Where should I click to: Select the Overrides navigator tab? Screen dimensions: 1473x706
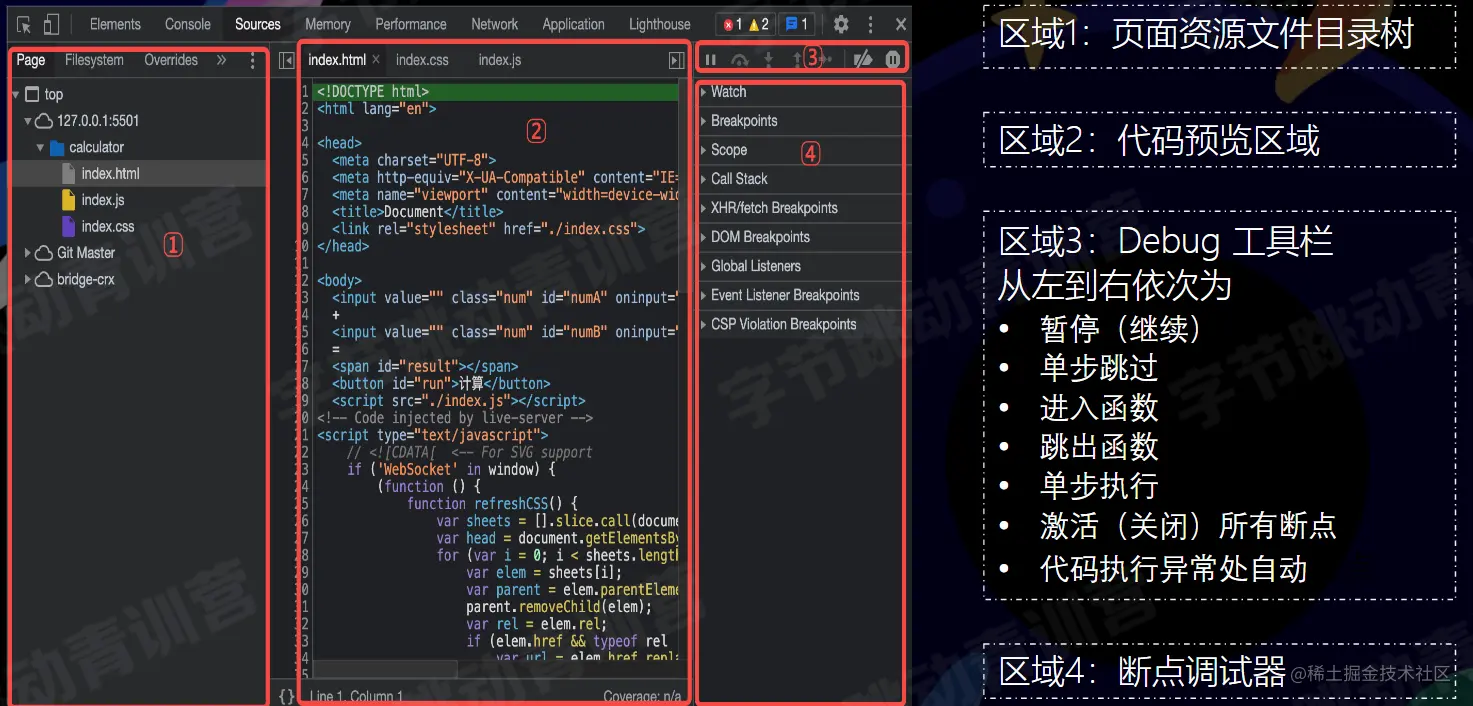pyautogui.click(x=171, y=60)
